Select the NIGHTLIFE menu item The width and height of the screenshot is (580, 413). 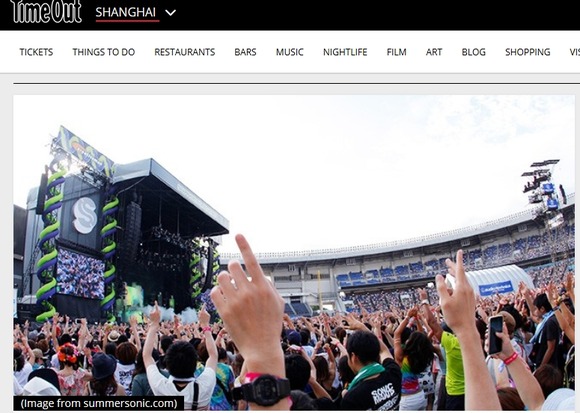point(345,52)
